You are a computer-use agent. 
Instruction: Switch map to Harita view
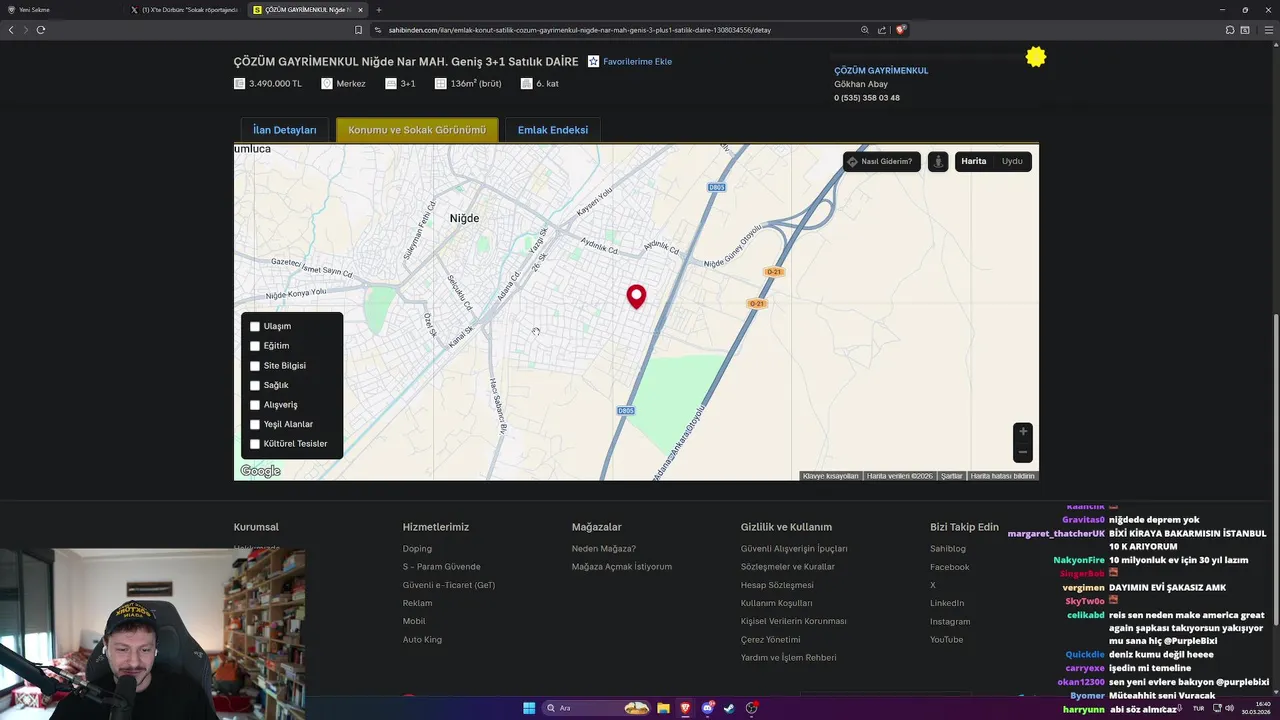point(974,161)
